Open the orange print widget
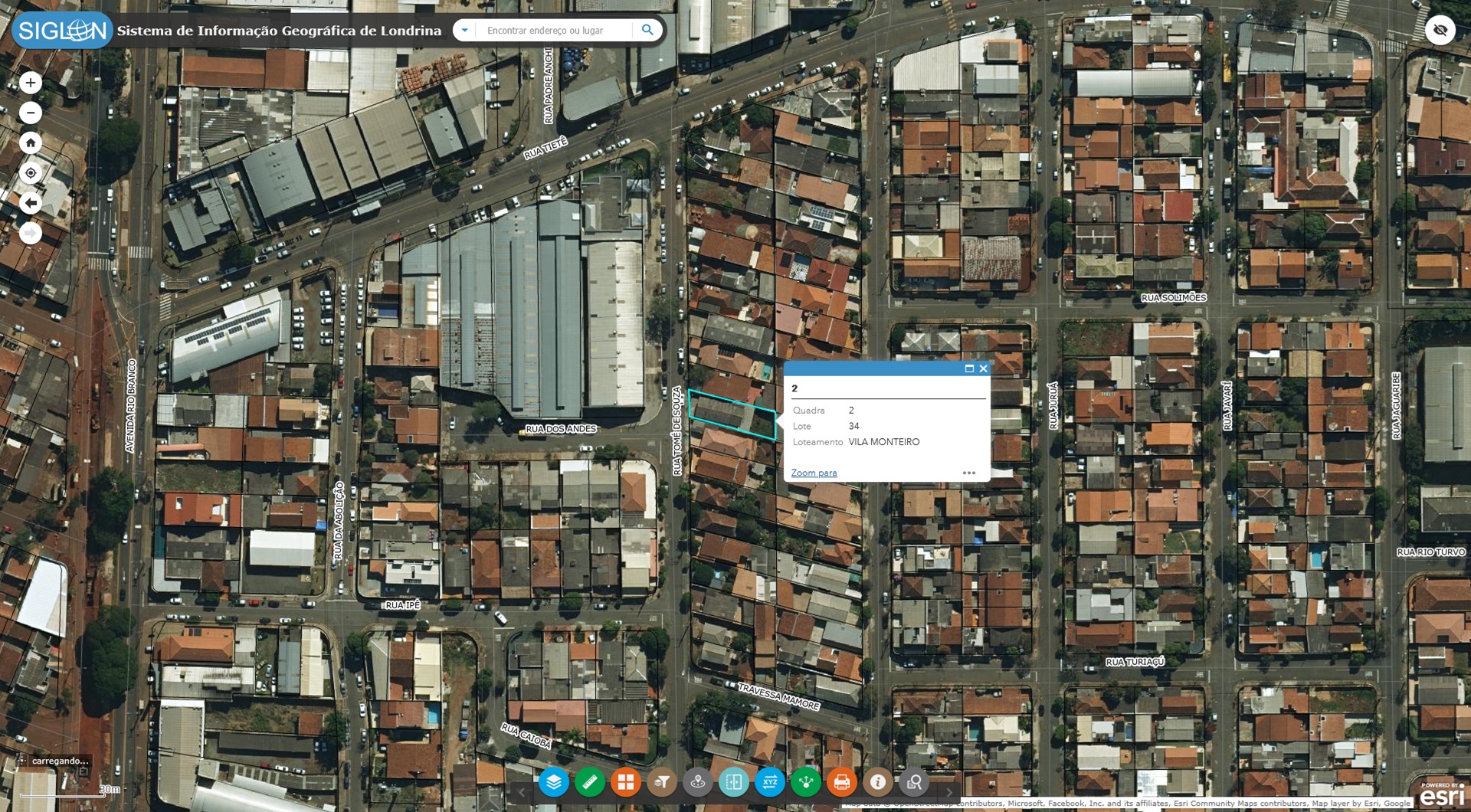1471x812 pixels. click(842, 782)
